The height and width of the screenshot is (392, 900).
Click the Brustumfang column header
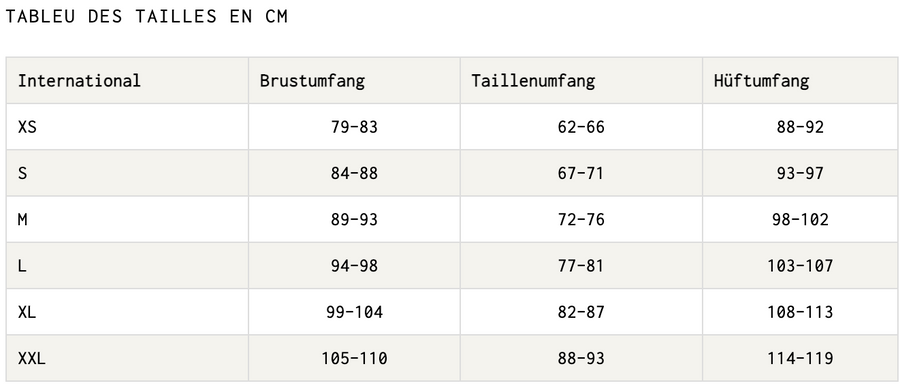354,80
